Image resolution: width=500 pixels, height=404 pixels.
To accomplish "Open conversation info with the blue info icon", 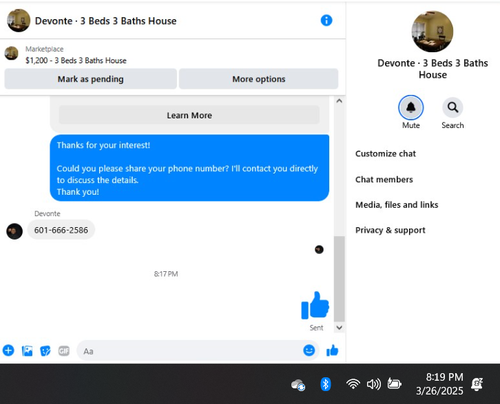I will click(326, 20).
